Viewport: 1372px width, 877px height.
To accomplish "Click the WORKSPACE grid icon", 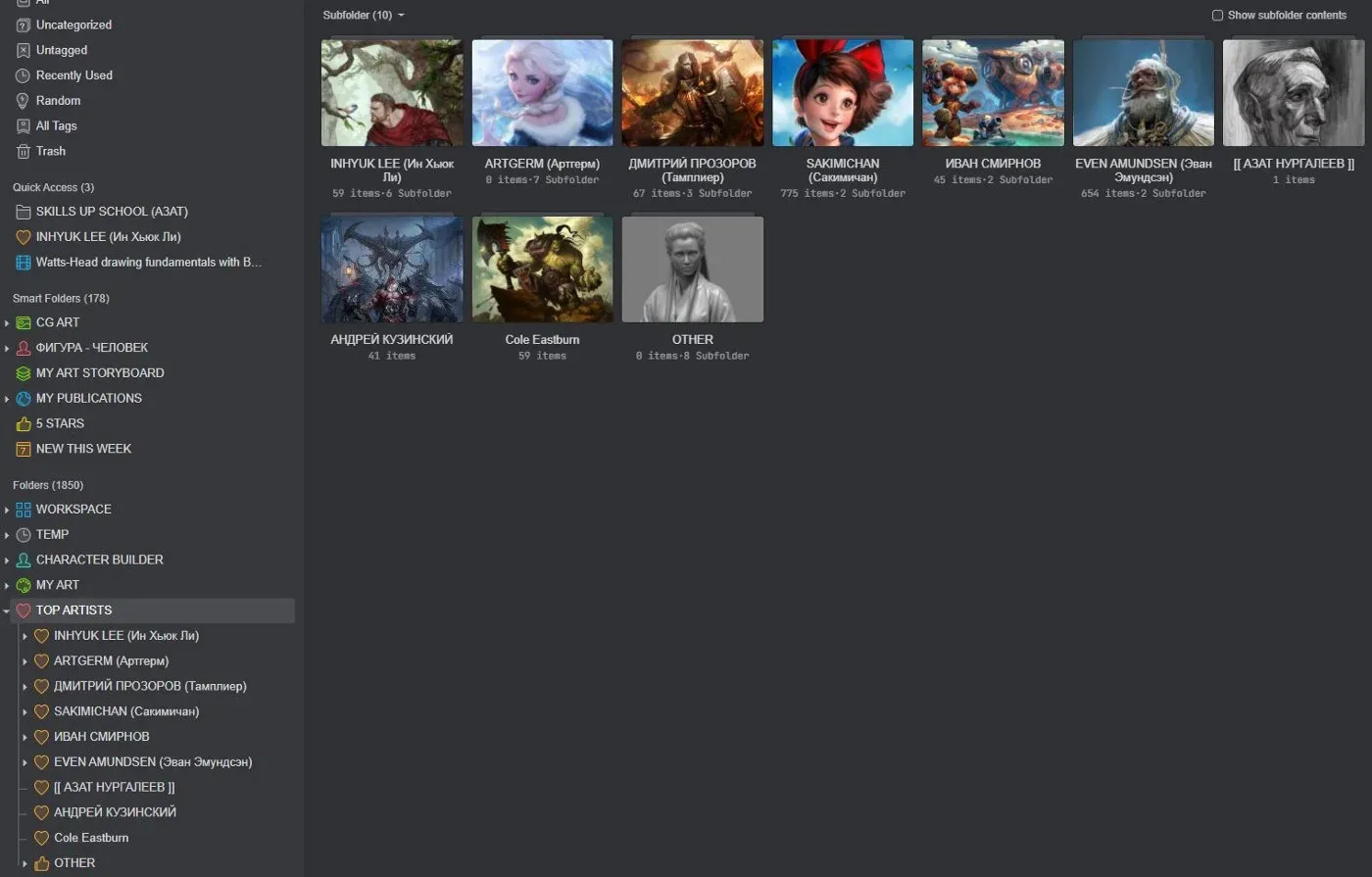I will coord(24,510).
